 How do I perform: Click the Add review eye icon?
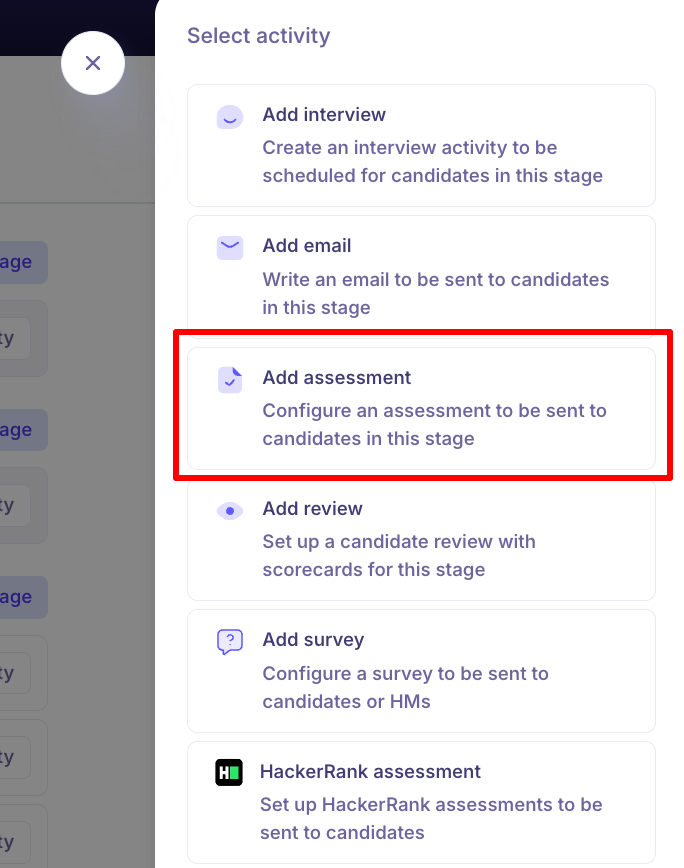230,511
